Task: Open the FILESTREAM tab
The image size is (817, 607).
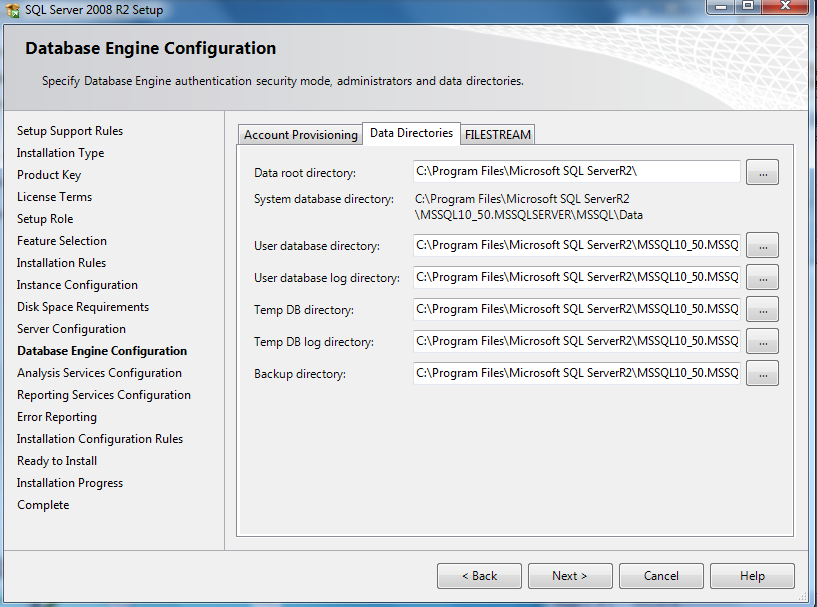Action: point(498,135)
